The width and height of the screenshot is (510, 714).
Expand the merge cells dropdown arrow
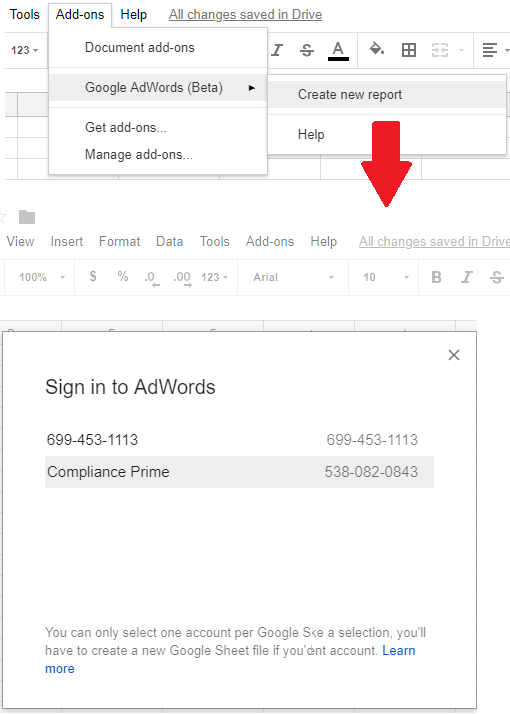coord(461,50)
